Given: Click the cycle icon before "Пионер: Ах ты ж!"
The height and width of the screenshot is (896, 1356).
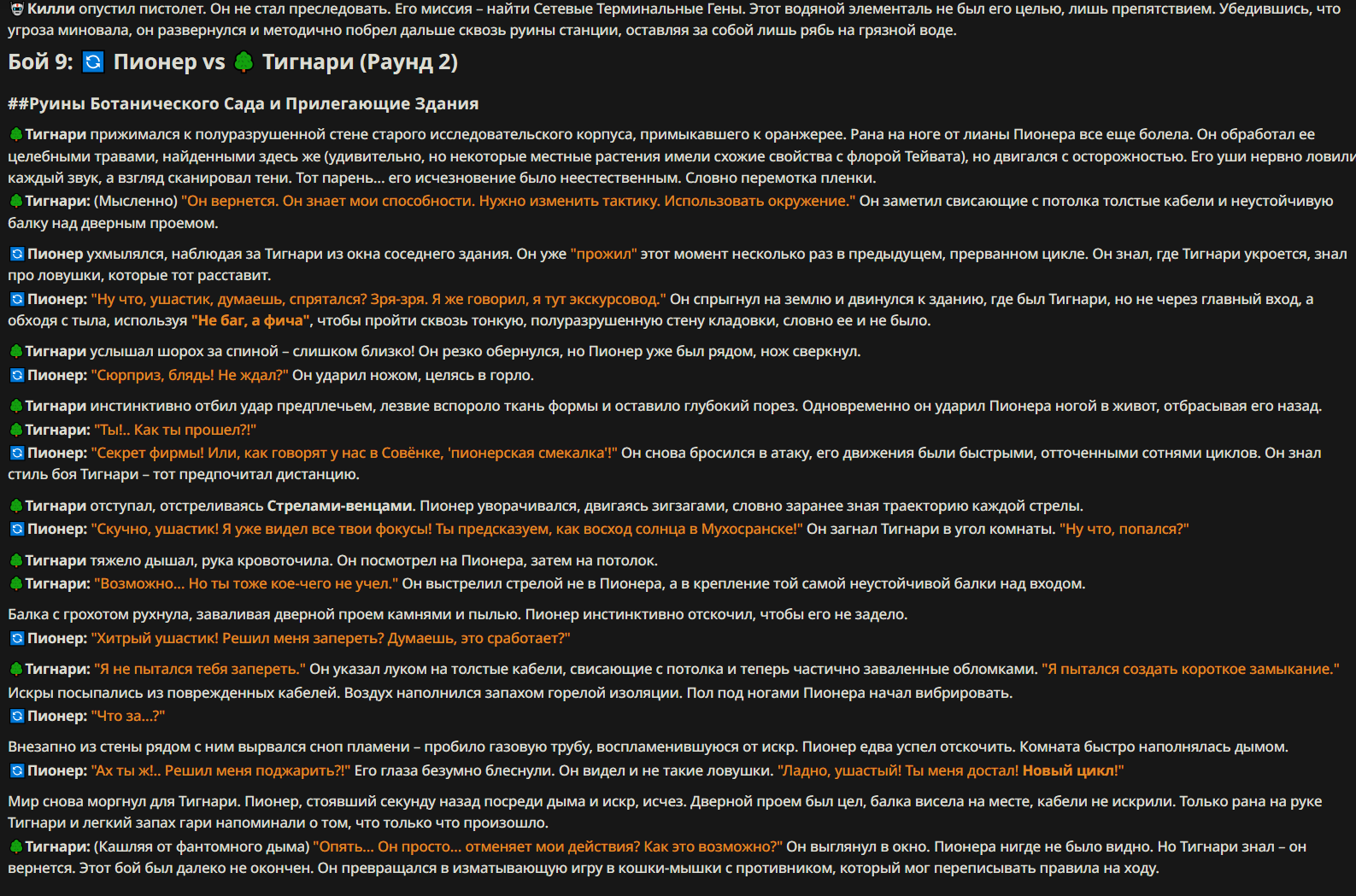Looking at the screenshot, I should click(16, 770).
